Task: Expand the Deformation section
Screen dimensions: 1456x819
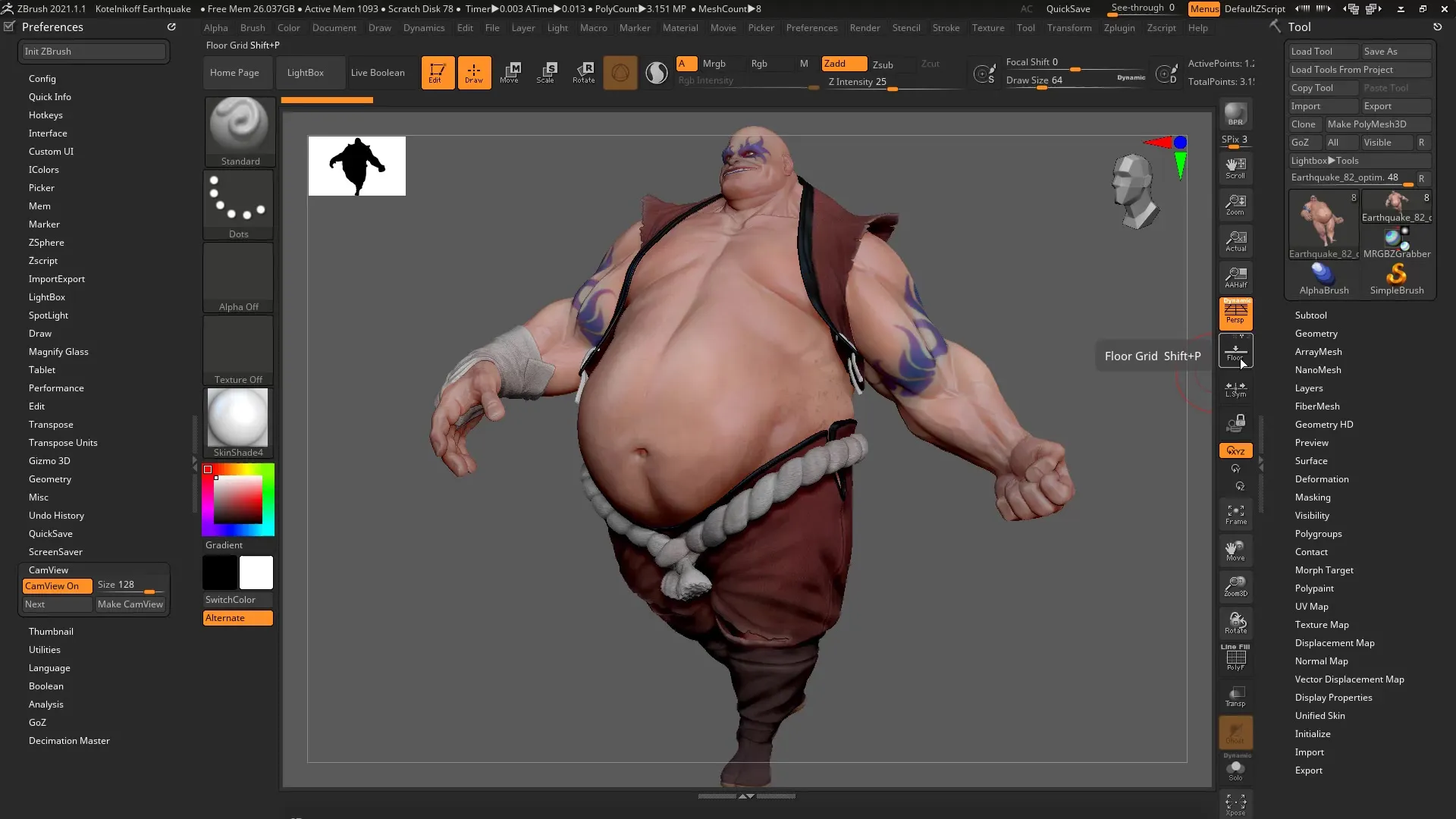Action: tap(1321, 479)
